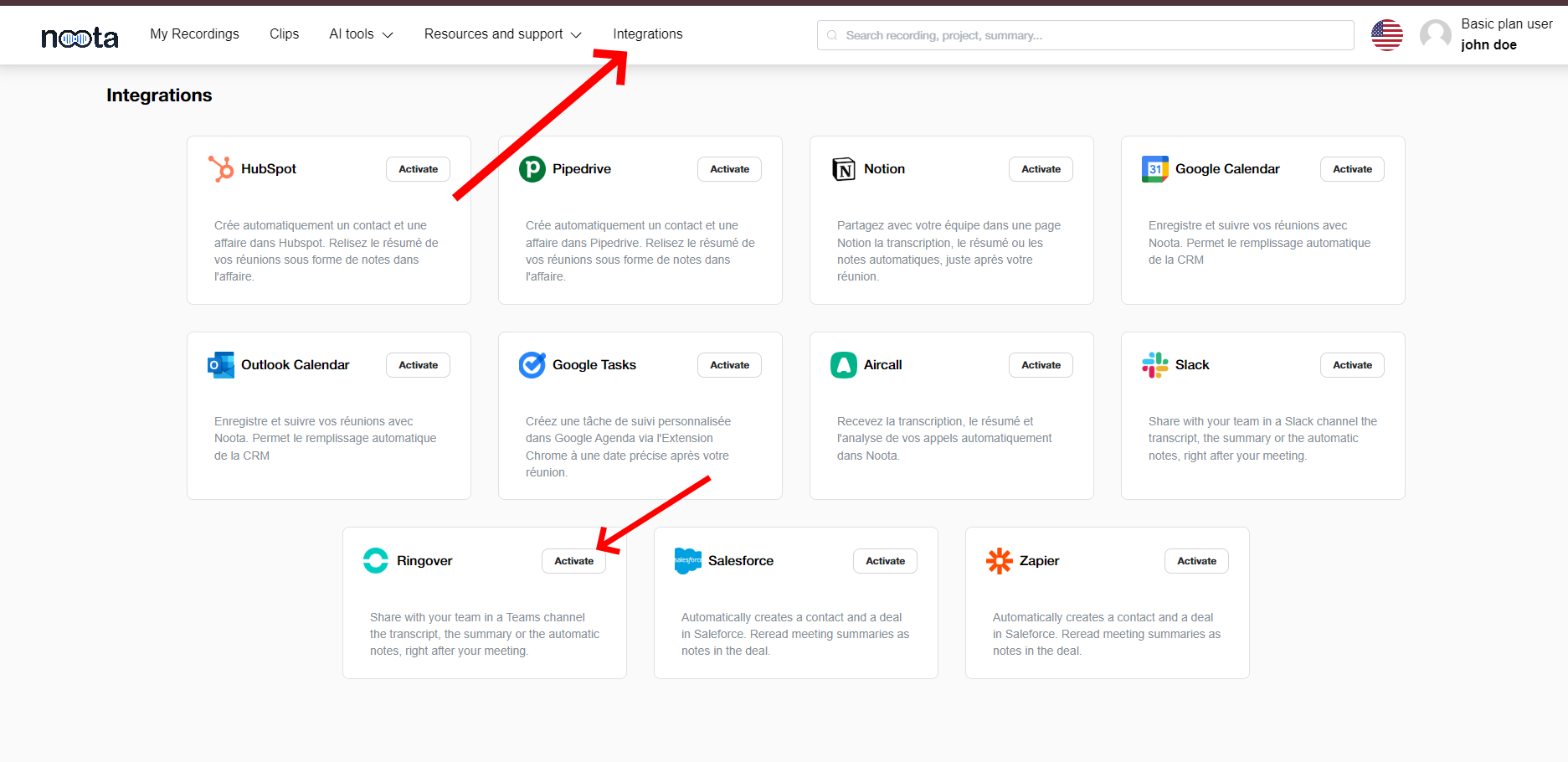Activate the Aircall integration

click(1041, 365)
